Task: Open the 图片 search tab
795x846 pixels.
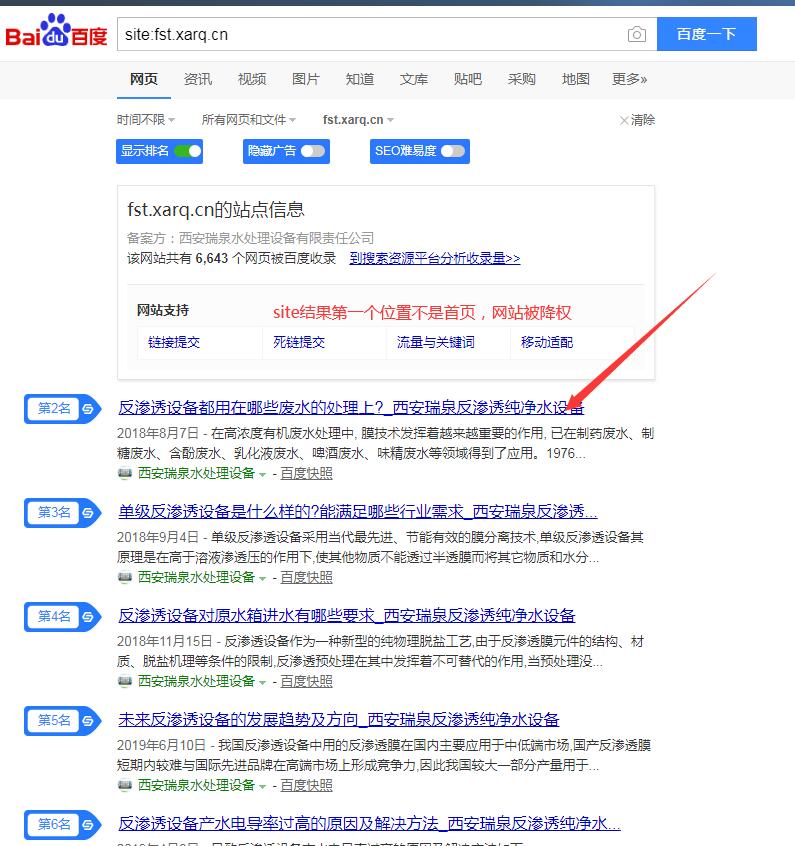Action: click(x=305, y=79)
